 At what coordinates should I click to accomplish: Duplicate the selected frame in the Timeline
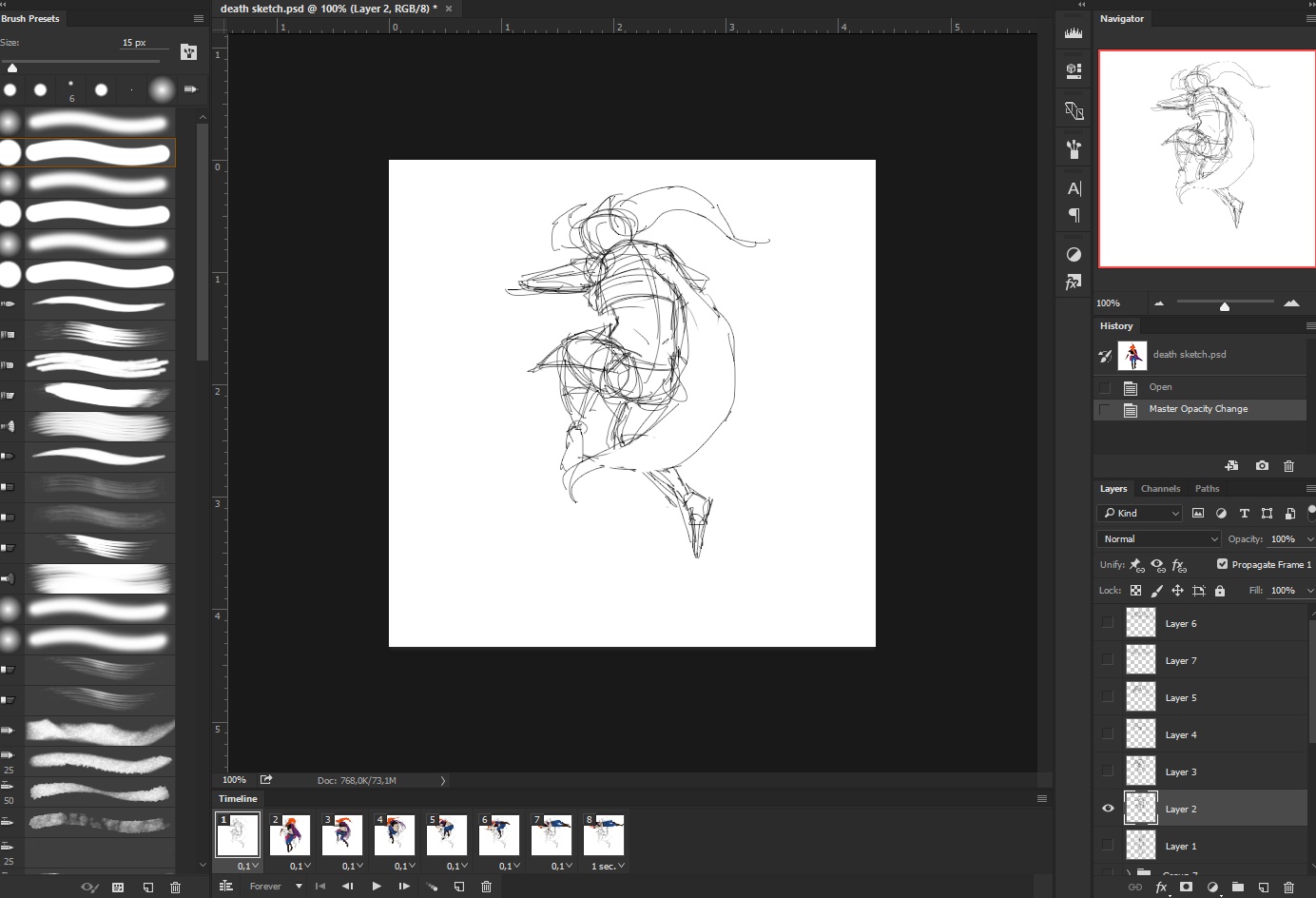pyautogui.click(x=459, y=886)
